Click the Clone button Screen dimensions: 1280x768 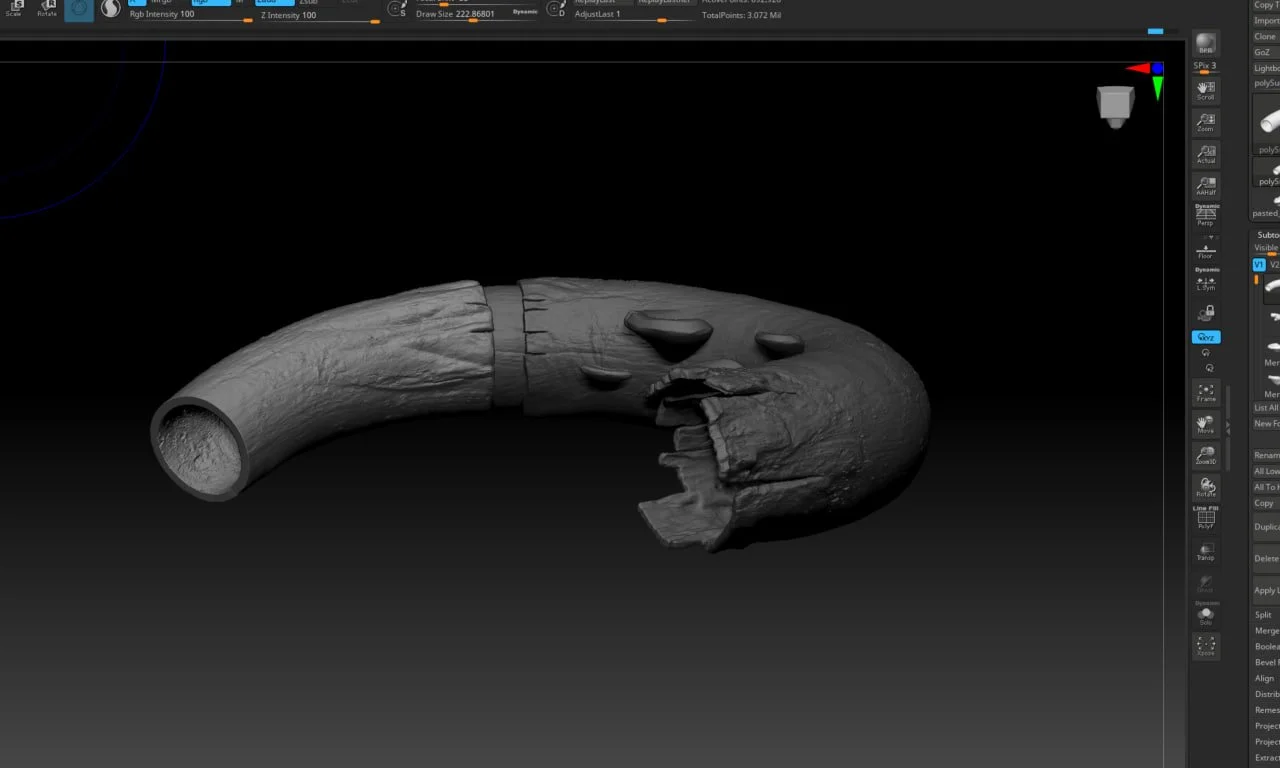click(x=1266, y=36)
